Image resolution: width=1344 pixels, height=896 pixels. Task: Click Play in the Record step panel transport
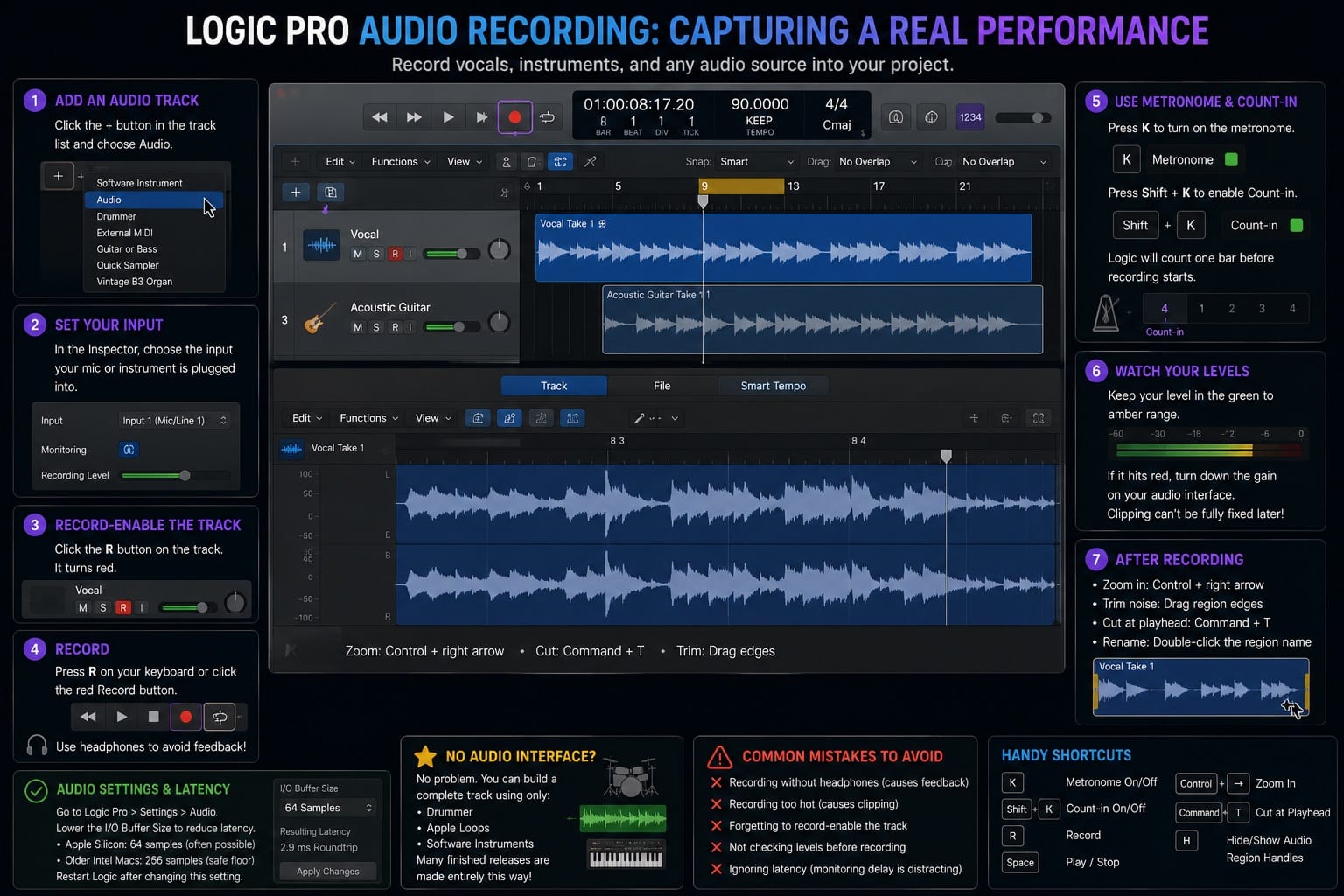[x=122, y=717]
